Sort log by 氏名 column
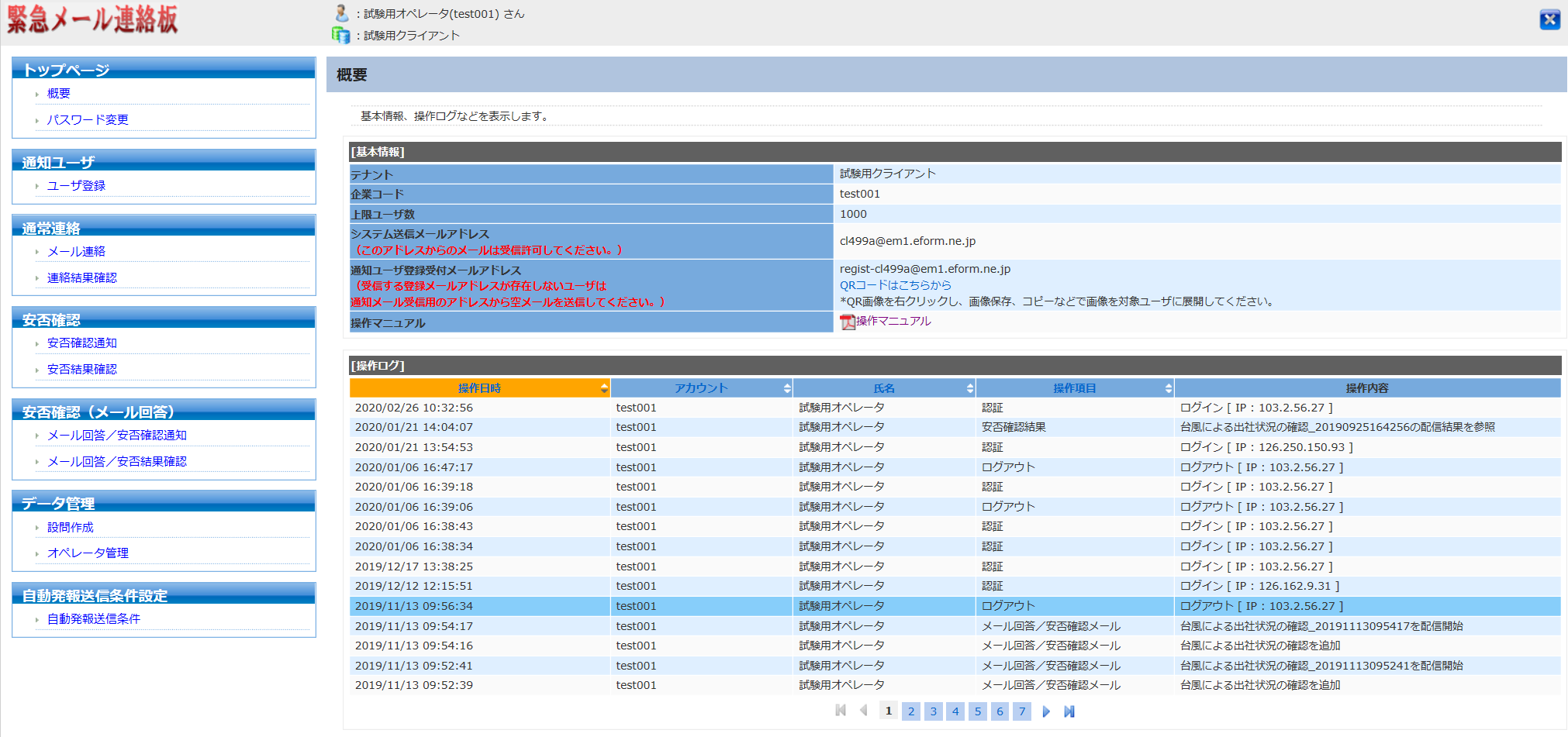Screen dimensions: 1568x737 [884, 388]
